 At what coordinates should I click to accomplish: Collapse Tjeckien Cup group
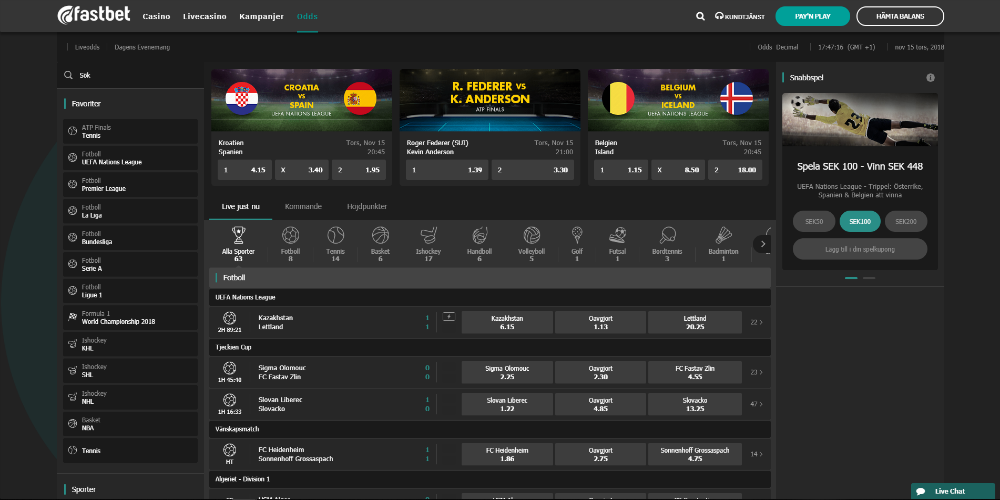[x=490, y=348]
